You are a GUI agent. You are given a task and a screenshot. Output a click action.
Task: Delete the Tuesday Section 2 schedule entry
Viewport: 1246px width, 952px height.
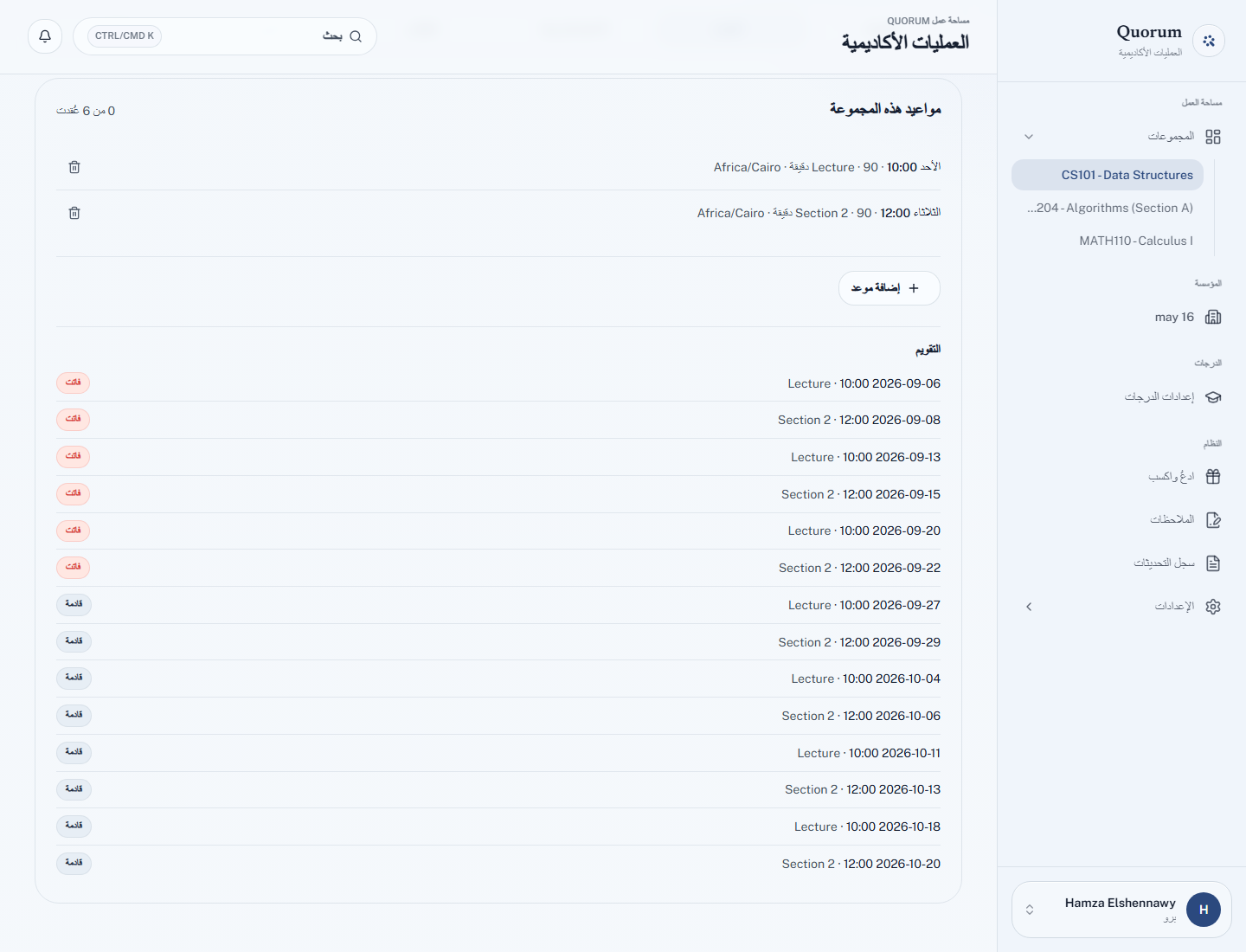click(x=74, y=213)
